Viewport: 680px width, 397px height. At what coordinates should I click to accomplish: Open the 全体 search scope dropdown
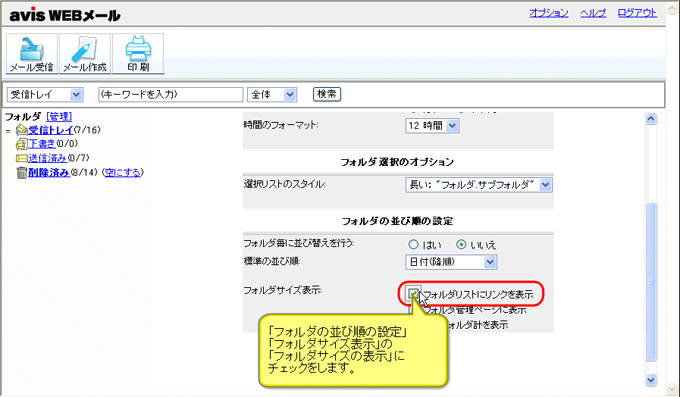coord(272,95)
